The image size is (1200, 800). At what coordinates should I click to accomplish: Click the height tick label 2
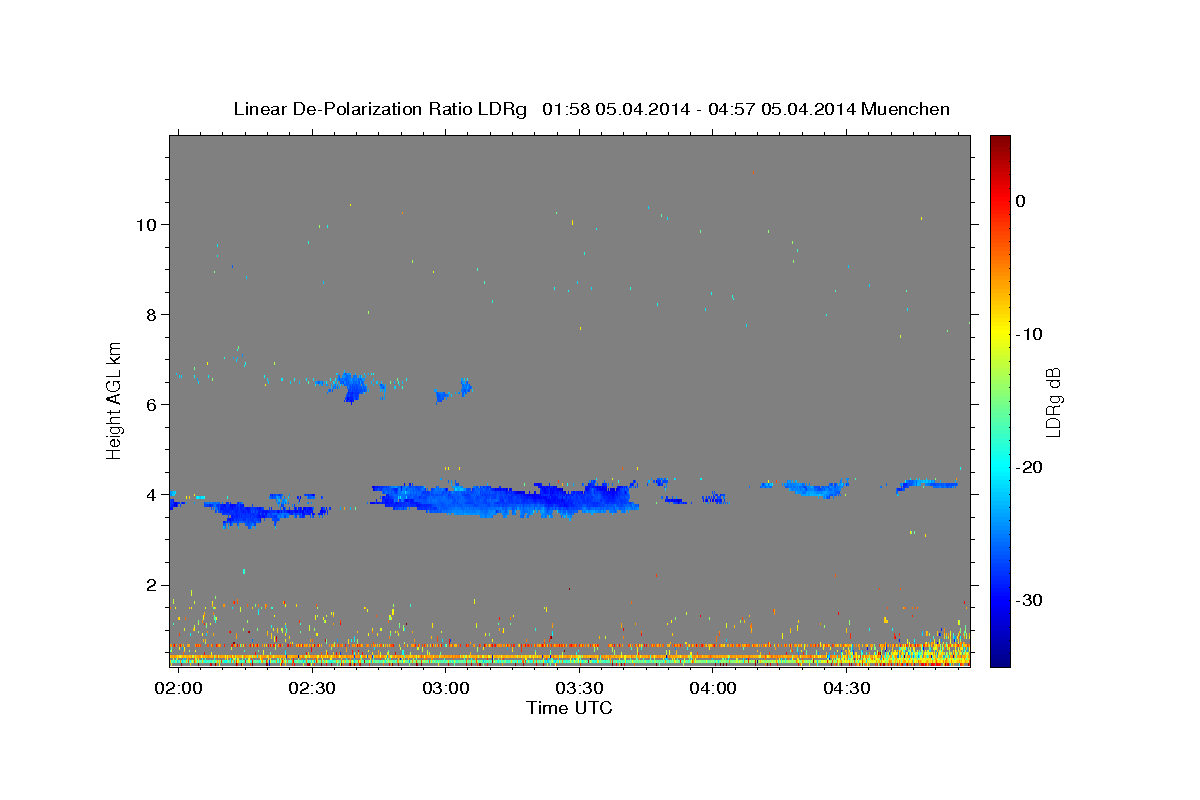click(x=153, y=585)
